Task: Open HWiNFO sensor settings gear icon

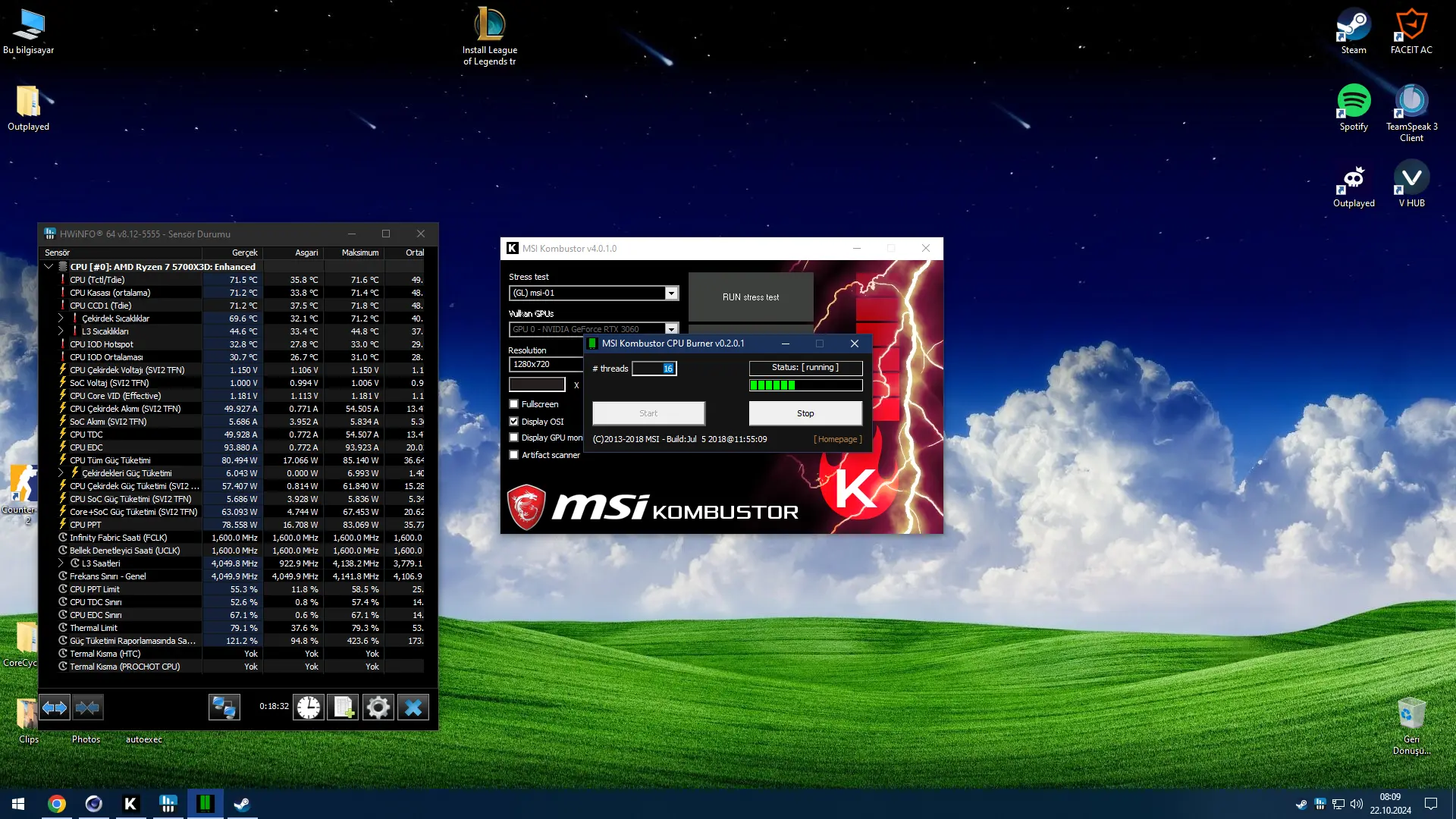Action: click(378, 708)
